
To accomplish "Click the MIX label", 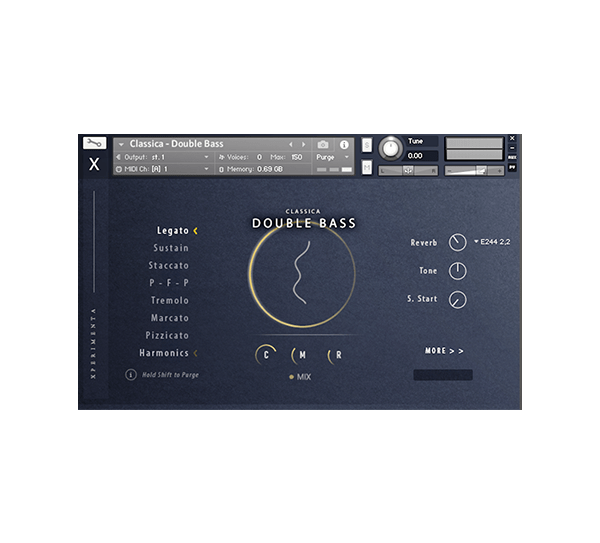I will pos(304,377).
